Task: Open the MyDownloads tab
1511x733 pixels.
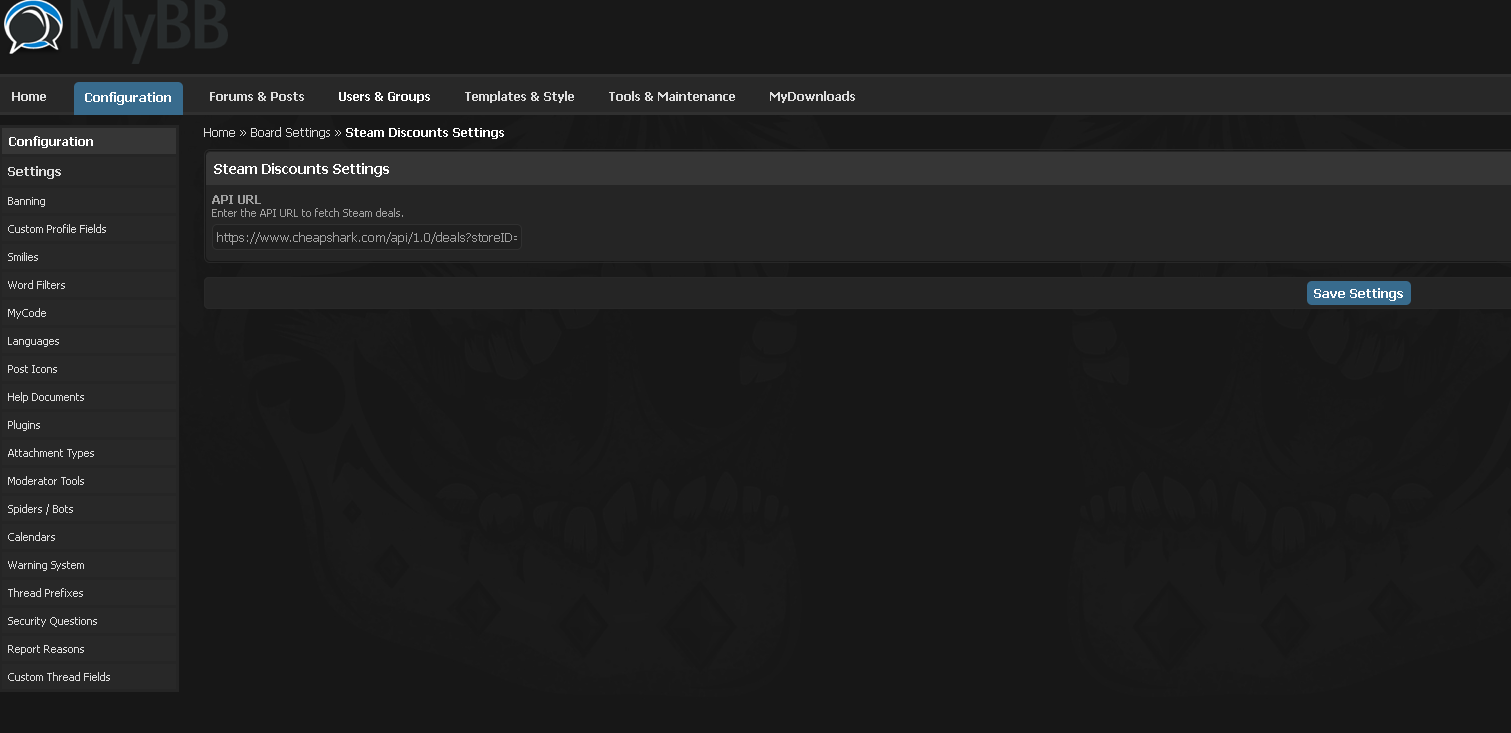Action: tap(811, 97)
